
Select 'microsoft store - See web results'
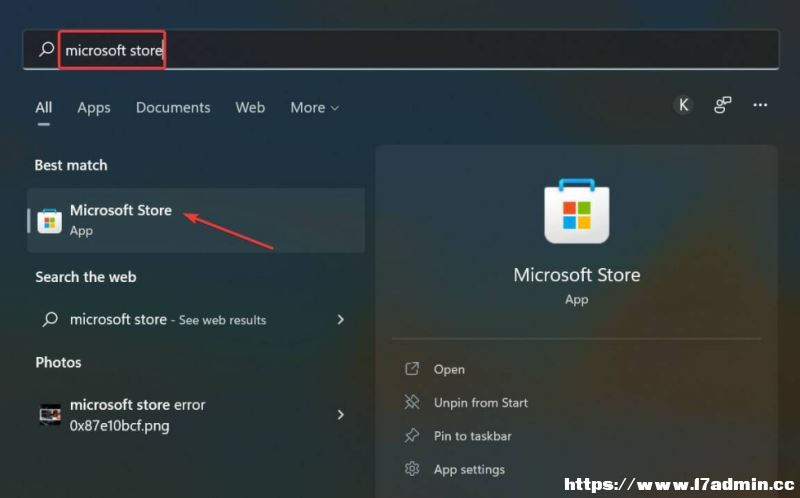tap(196, 320)
